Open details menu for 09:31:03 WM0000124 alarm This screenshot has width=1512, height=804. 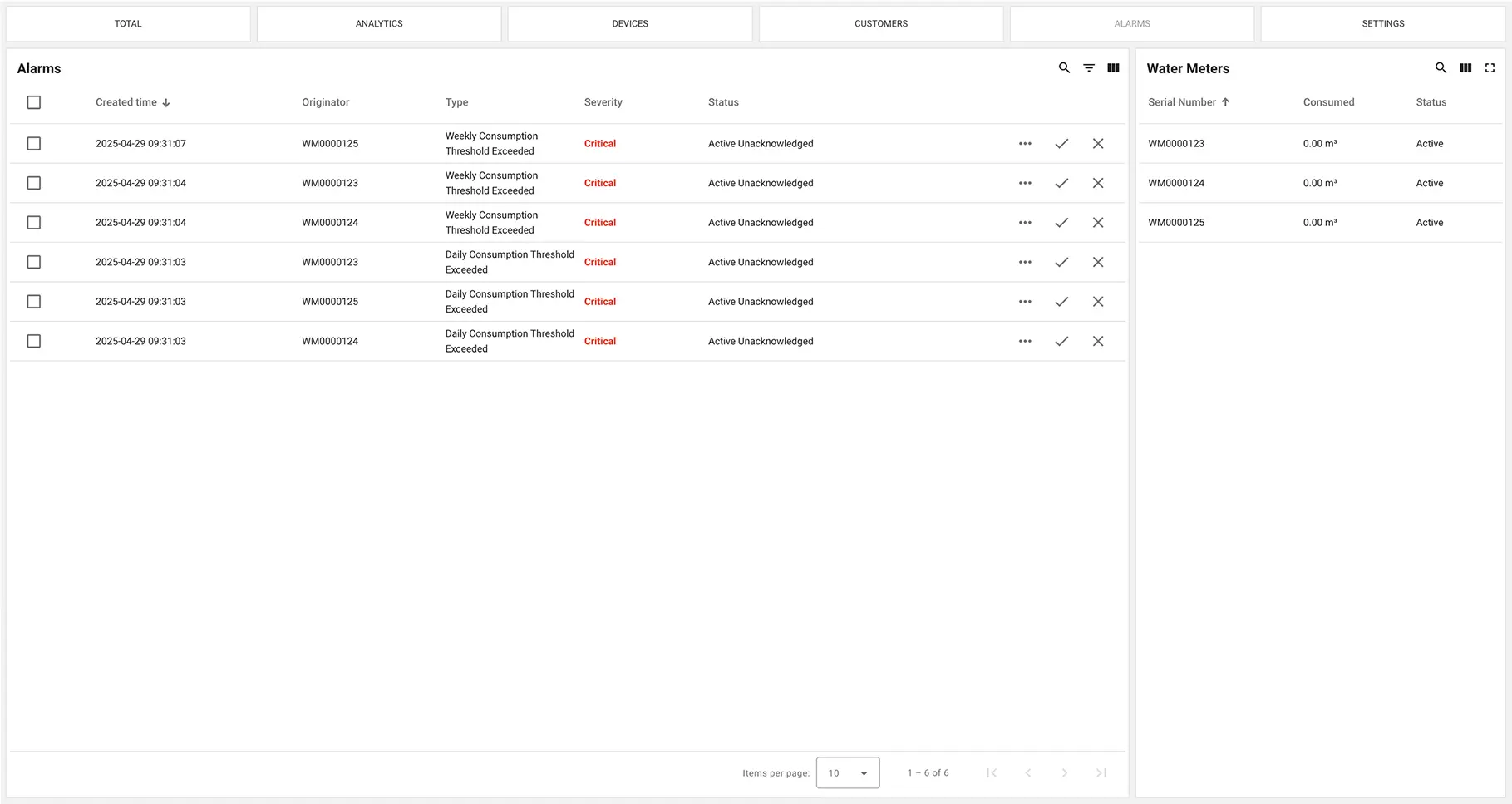(x=1025, y=341)
